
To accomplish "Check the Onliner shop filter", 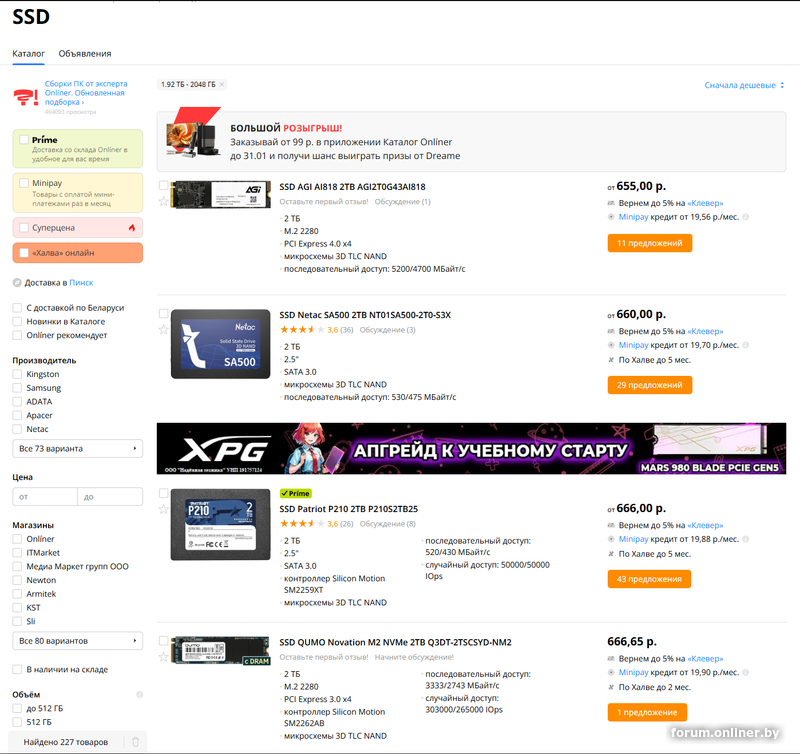I will pos(17,539).
